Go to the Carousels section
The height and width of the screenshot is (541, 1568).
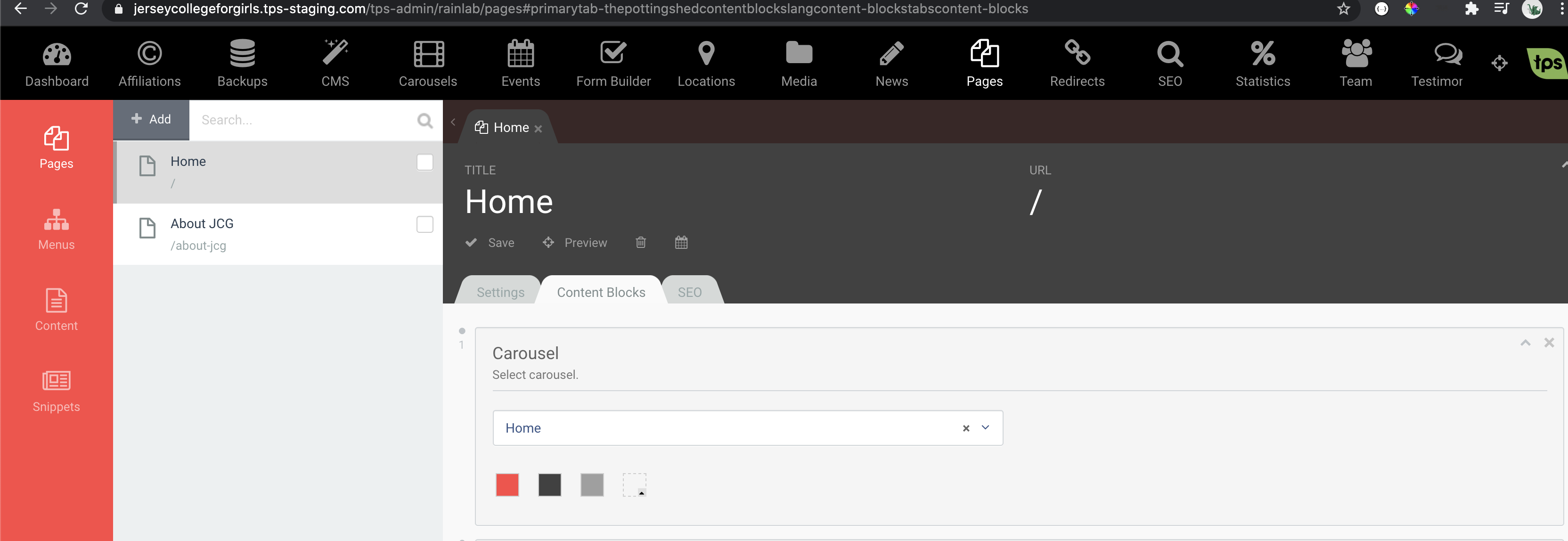(x=429, y=63)
